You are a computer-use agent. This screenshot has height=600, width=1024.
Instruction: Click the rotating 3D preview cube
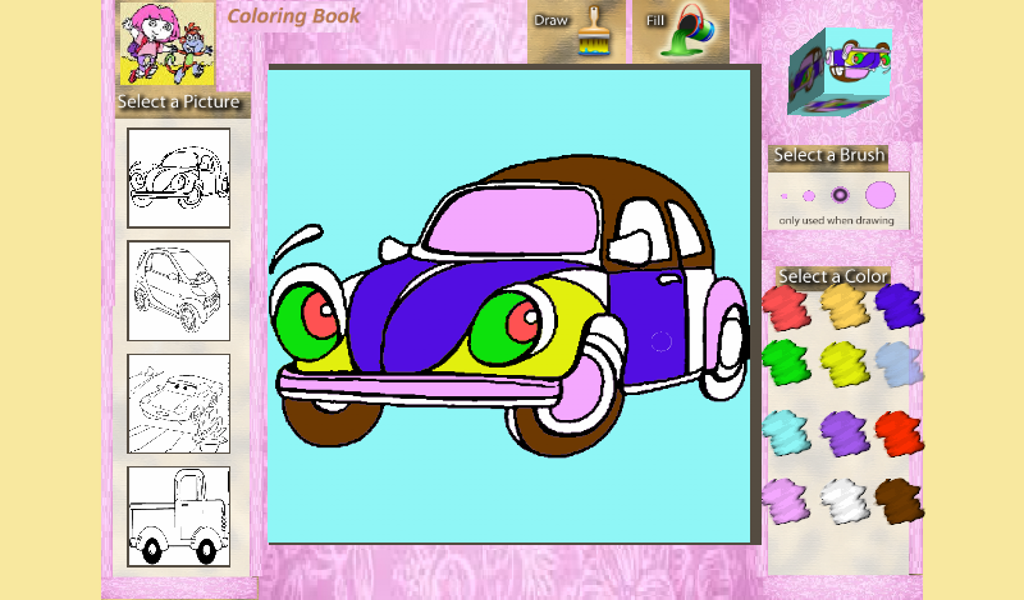840,72
